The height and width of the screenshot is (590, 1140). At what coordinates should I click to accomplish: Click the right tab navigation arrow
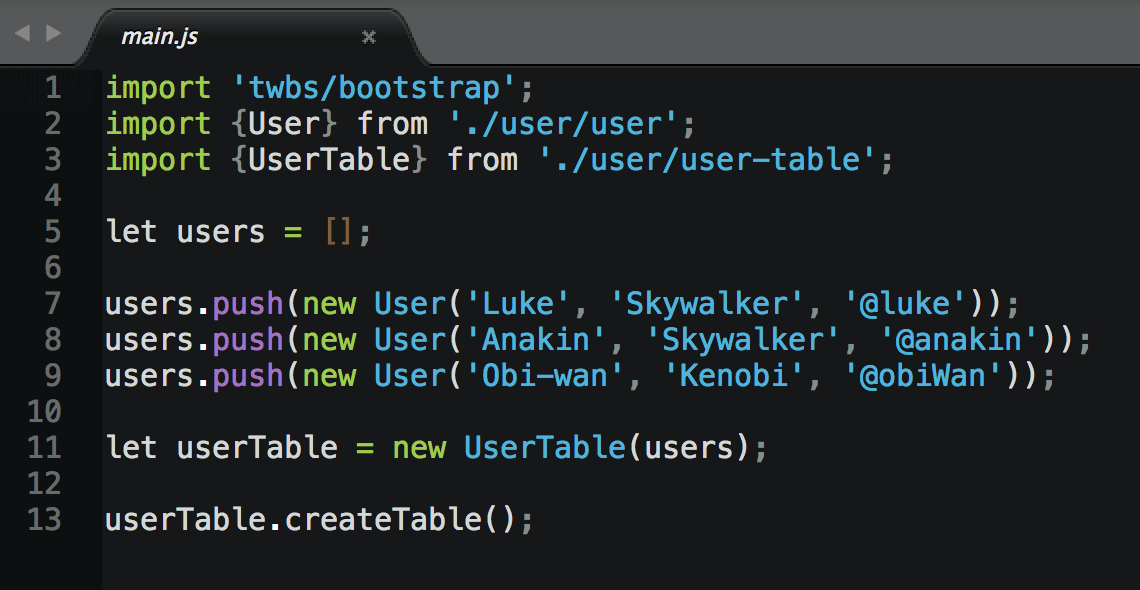click(x=53, y=34)
